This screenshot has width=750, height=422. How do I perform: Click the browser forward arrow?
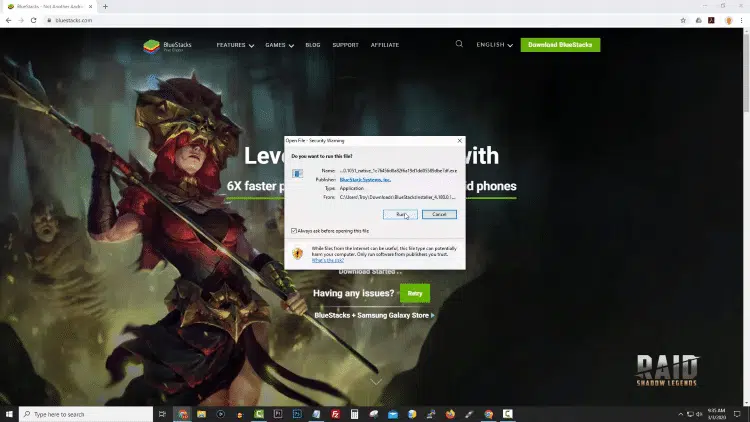pos(21,20)
